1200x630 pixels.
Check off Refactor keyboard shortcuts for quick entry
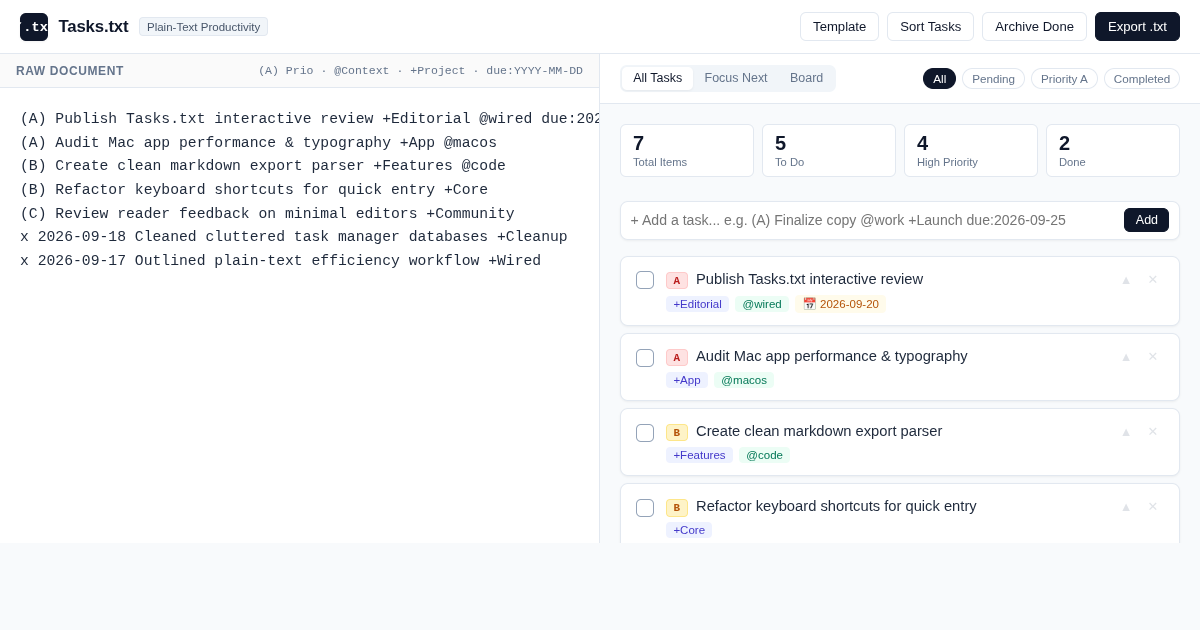(x=645, y=508)
